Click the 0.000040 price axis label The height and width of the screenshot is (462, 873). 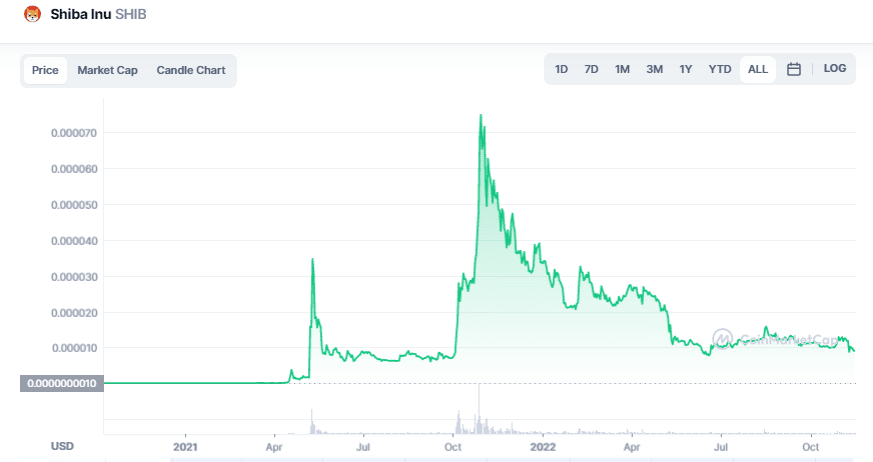pyautogui.click(x=74, y=241)
